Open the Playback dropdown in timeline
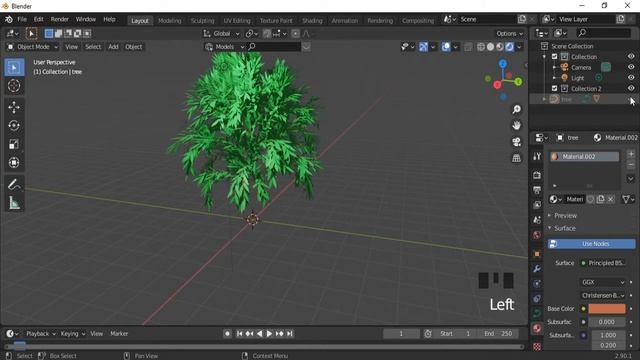The height and width of the screenshot is (360, 640). click(x=40, y=333)
